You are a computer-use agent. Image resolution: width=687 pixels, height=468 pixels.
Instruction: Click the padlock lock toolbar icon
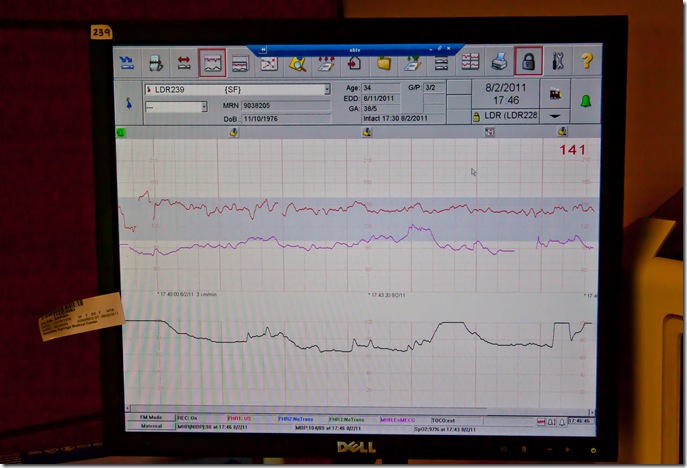click(x=528, y=60)
